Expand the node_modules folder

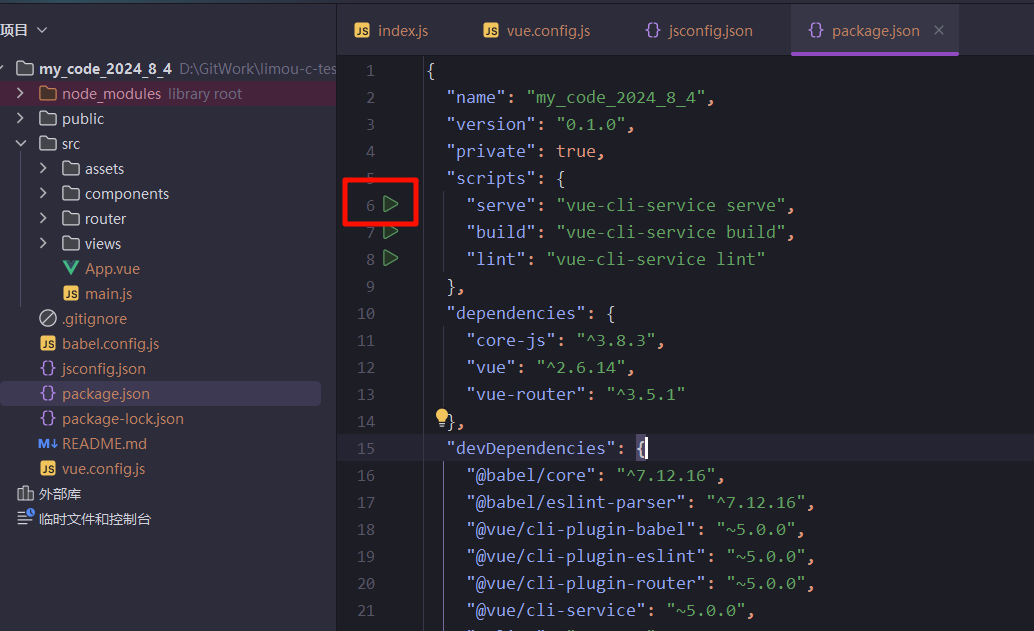pyautogui.click(x=20, y=93)
